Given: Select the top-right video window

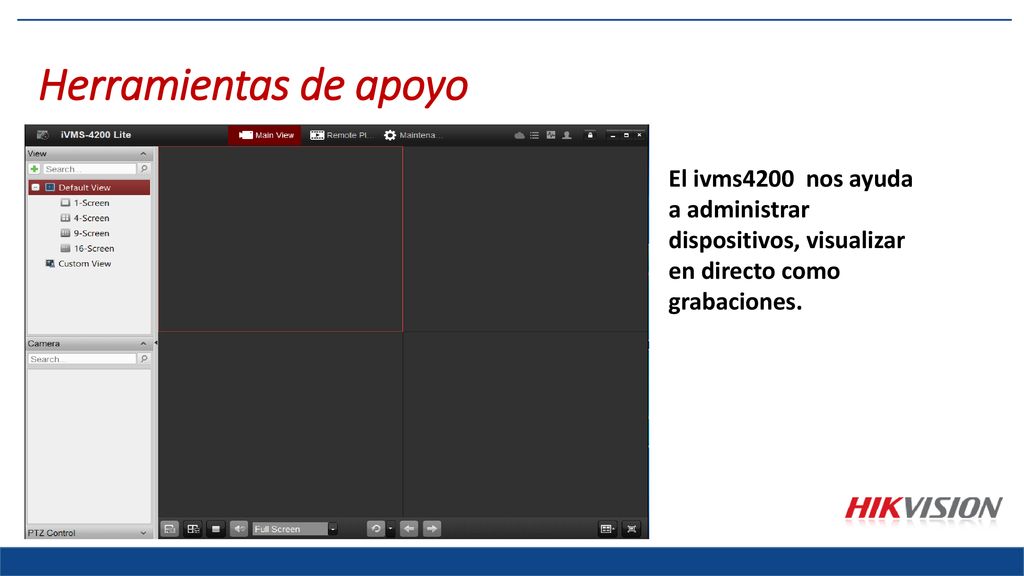Looking at the screenshot, I should (526, 239).
